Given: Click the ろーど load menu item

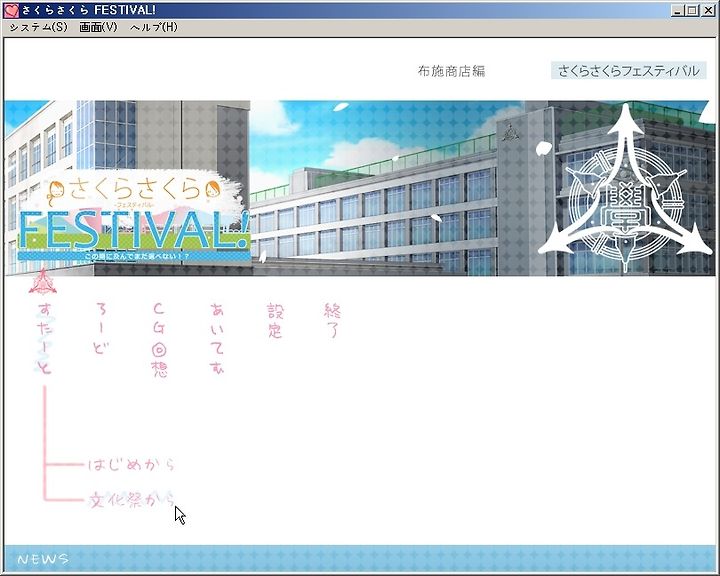Looking at the screenshot, I should click(101, 328).
